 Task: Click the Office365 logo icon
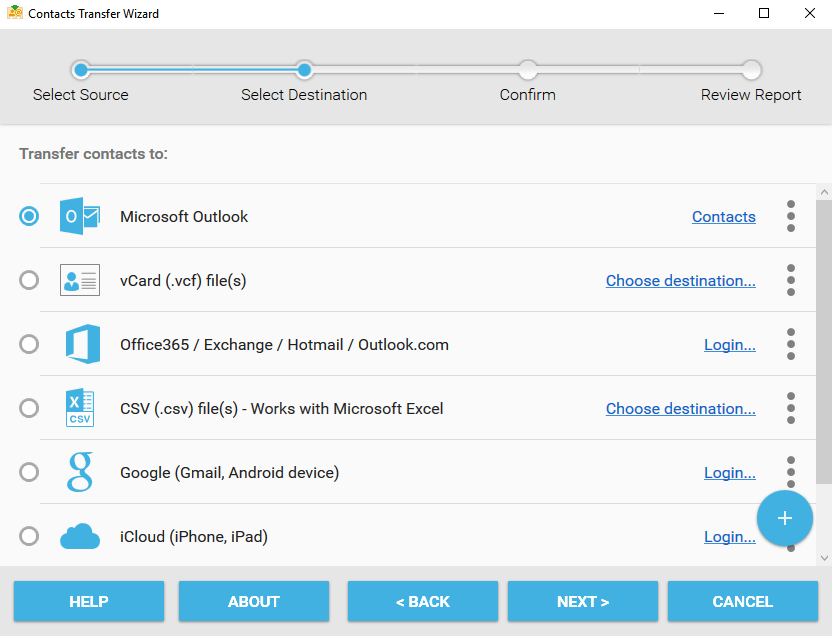[x=82, y=344]
